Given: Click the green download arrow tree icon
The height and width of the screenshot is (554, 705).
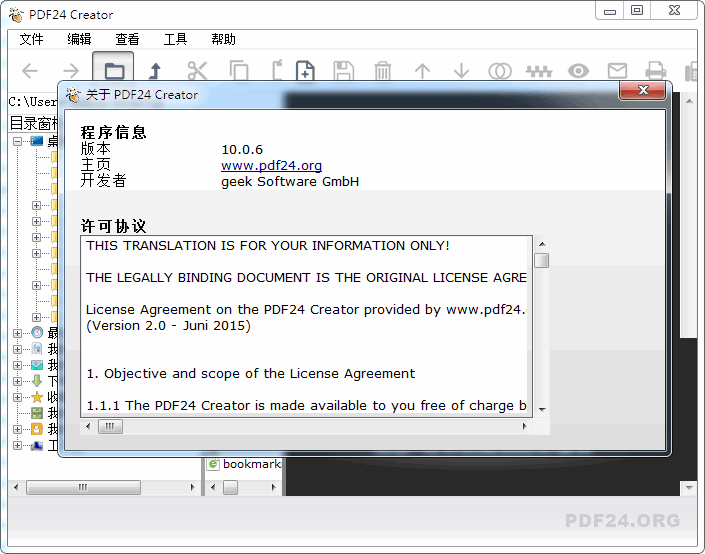Looking at the screenshot, I should tap(37, 381).
